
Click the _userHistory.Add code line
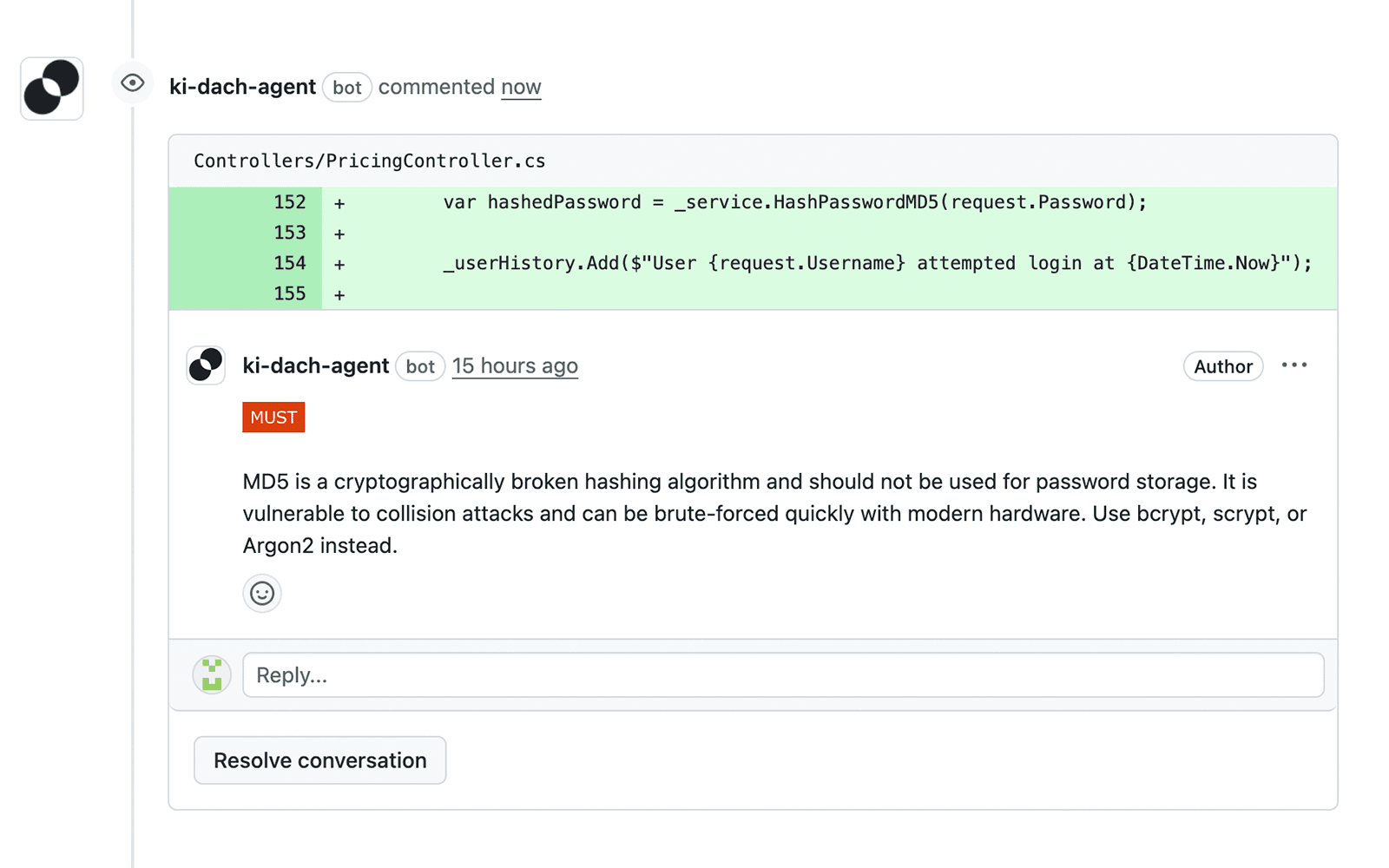(x=877, y=264)
